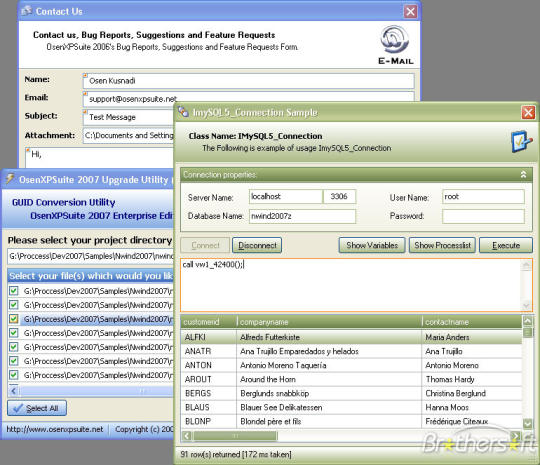
Task: Click the lightning icon in Upgrade Utility title
Action: (10, 179)
